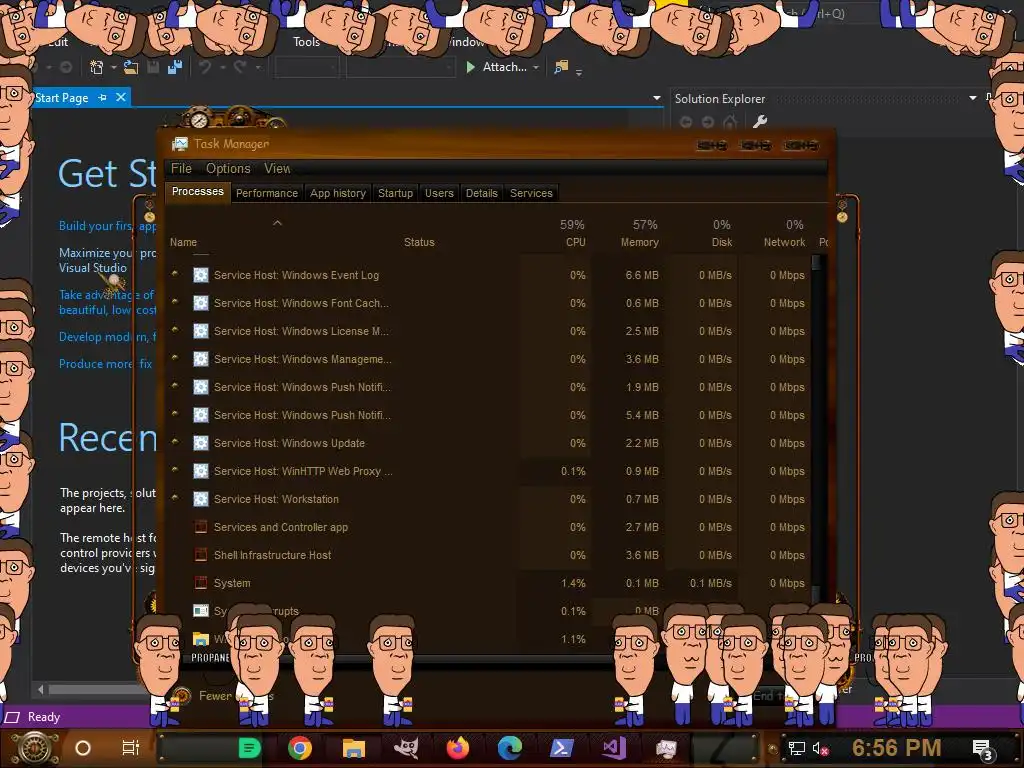Click the Undo arrow in Visual Studio toolbar
Image resolution: width=1024 pixels, height=768 pixels.
point(205,67)
